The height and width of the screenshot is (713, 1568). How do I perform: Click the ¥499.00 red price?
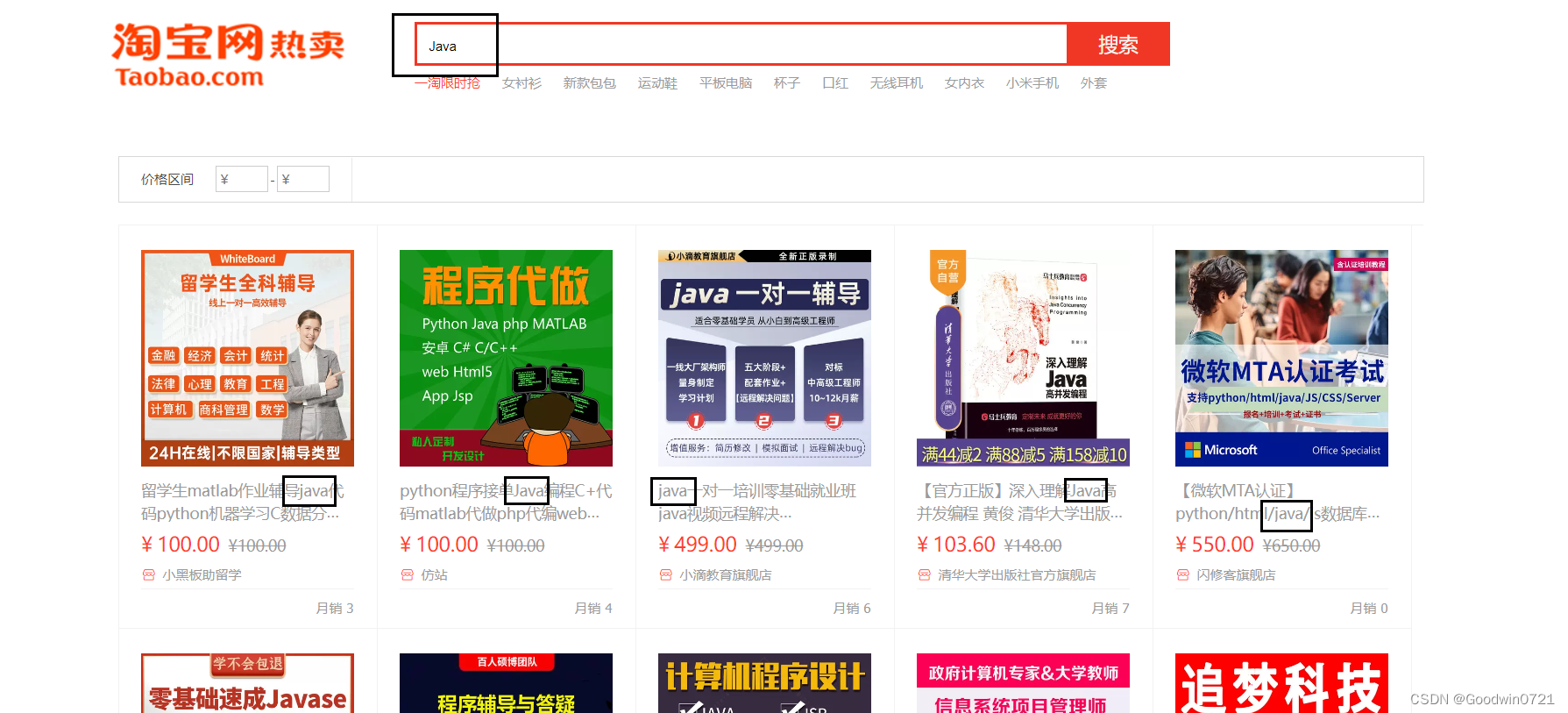tap(698, 545)
